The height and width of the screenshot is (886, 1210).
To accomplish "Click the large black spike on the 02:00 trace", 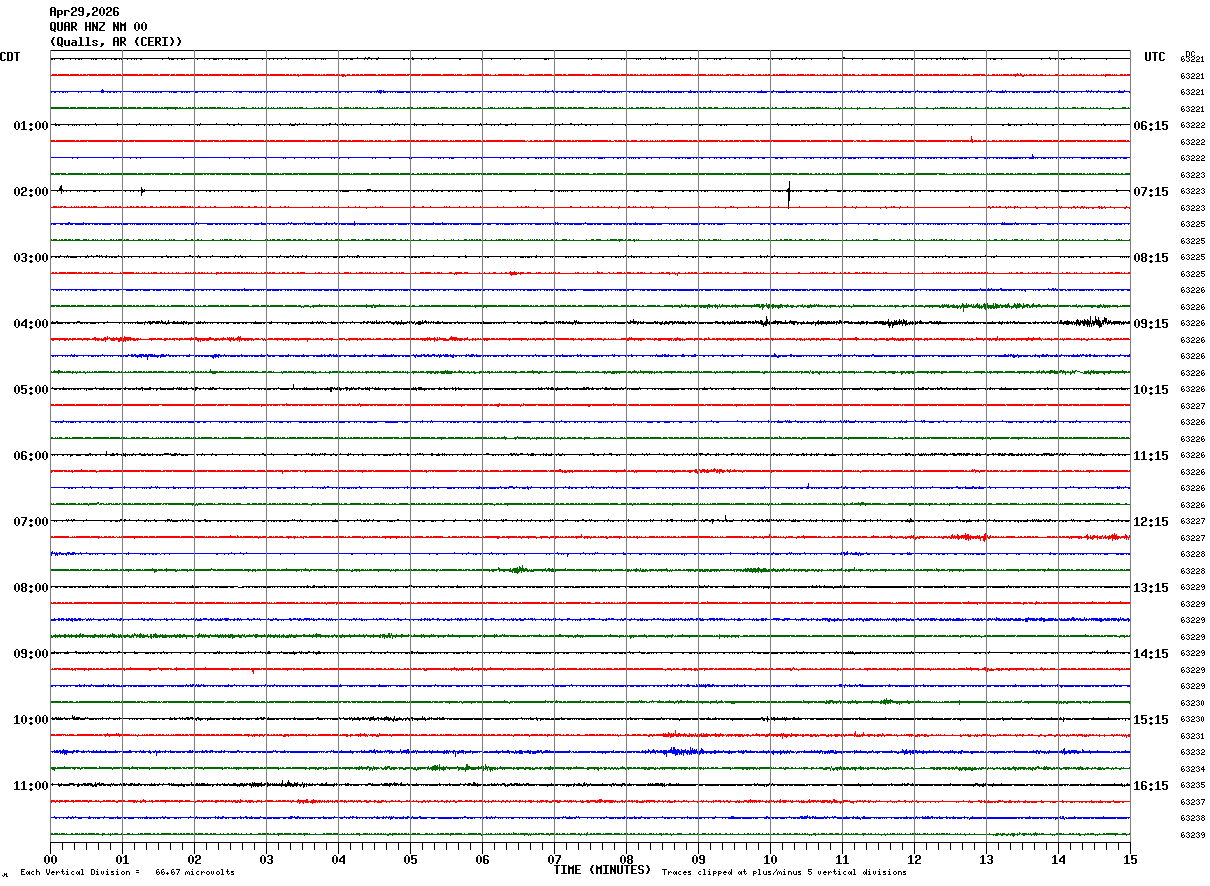I will [x=789, y=194].
